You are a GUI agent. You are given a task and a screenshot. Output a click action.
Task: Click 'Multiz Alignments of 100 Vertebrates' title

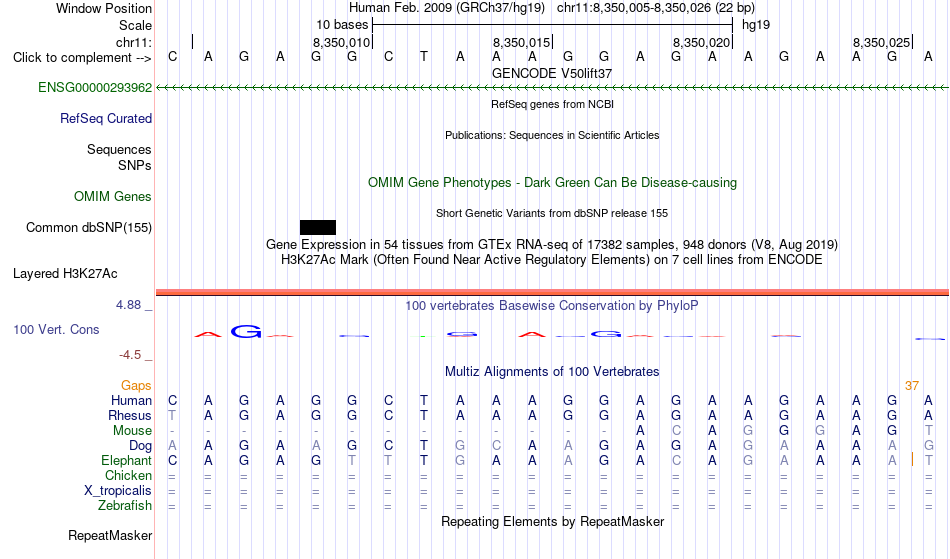pos(552,372)
